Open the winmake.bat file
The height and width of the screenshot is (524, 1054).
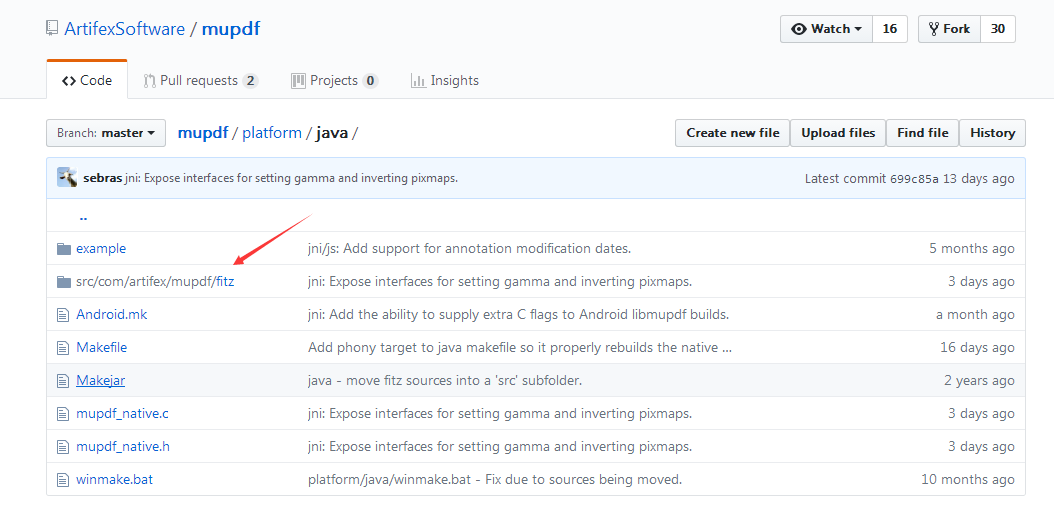click(x=114, y=480)
